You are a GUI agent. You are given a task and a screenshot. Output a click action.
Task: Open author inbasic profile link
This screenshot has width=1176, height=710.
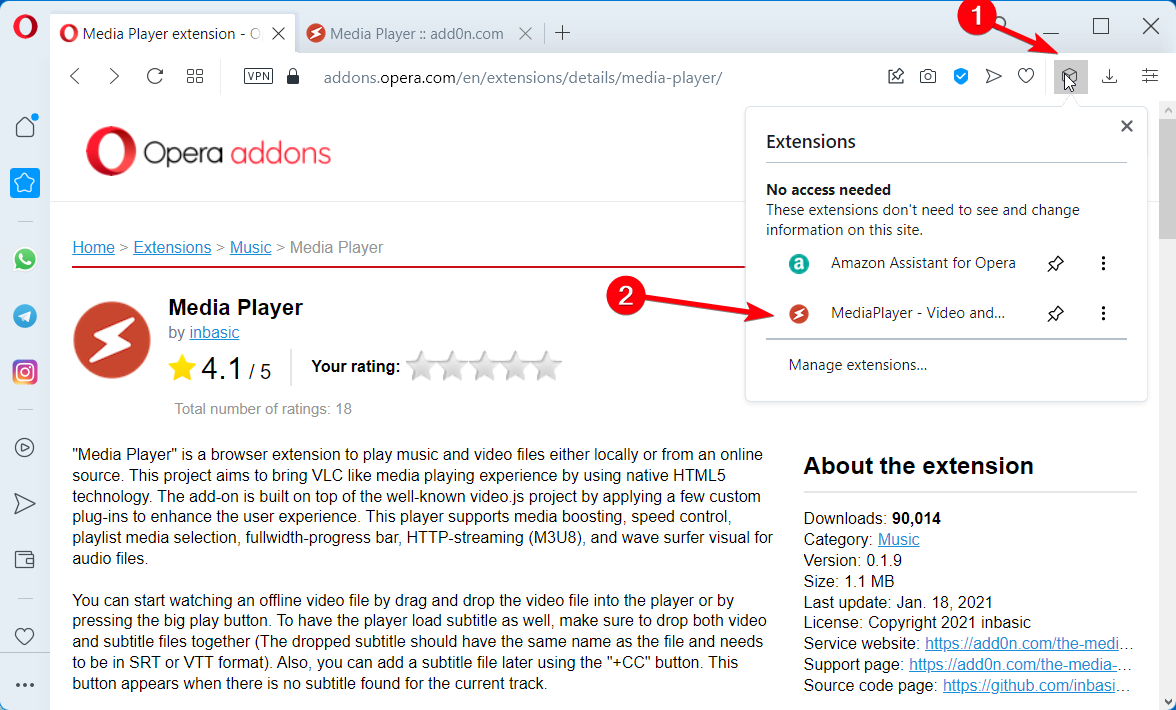(214, 332)
